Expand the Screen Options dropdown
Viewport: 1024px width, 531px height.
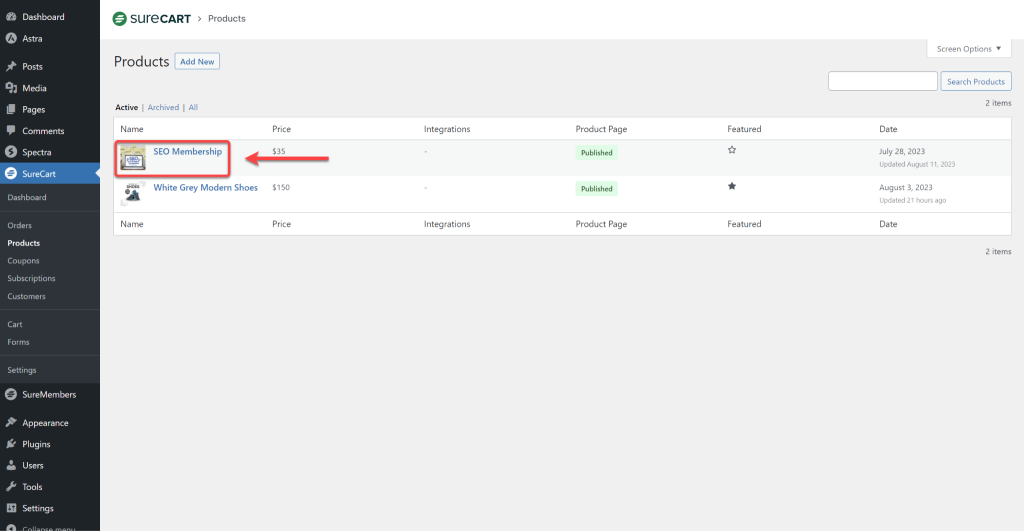point(969,49)
